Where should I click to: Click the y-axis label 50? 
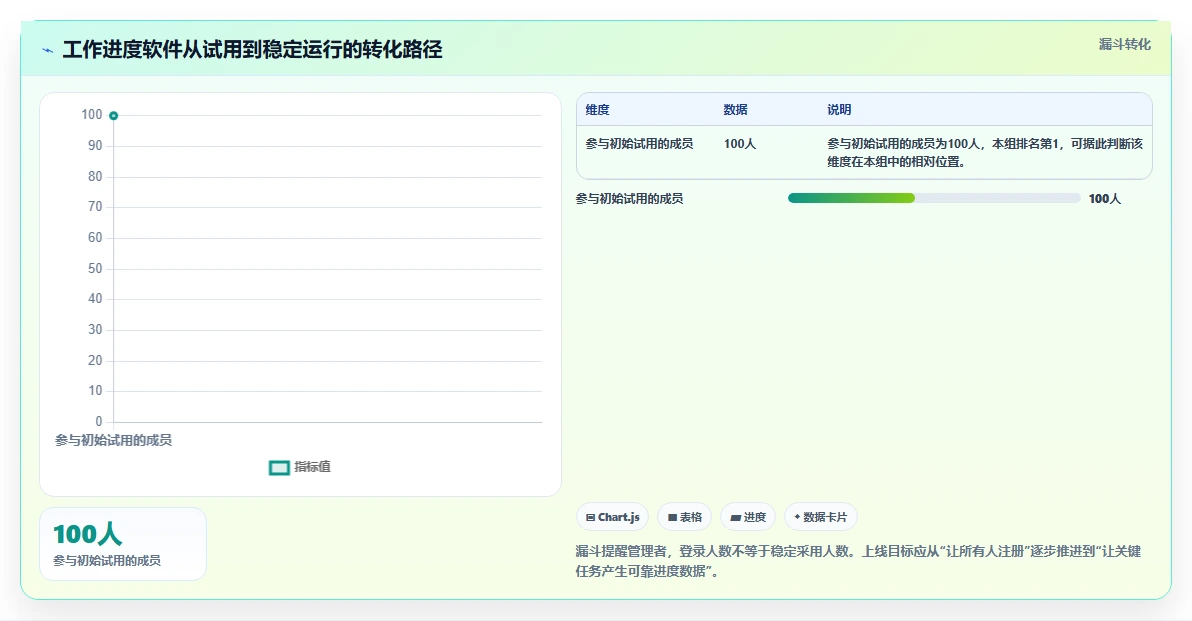95,268
